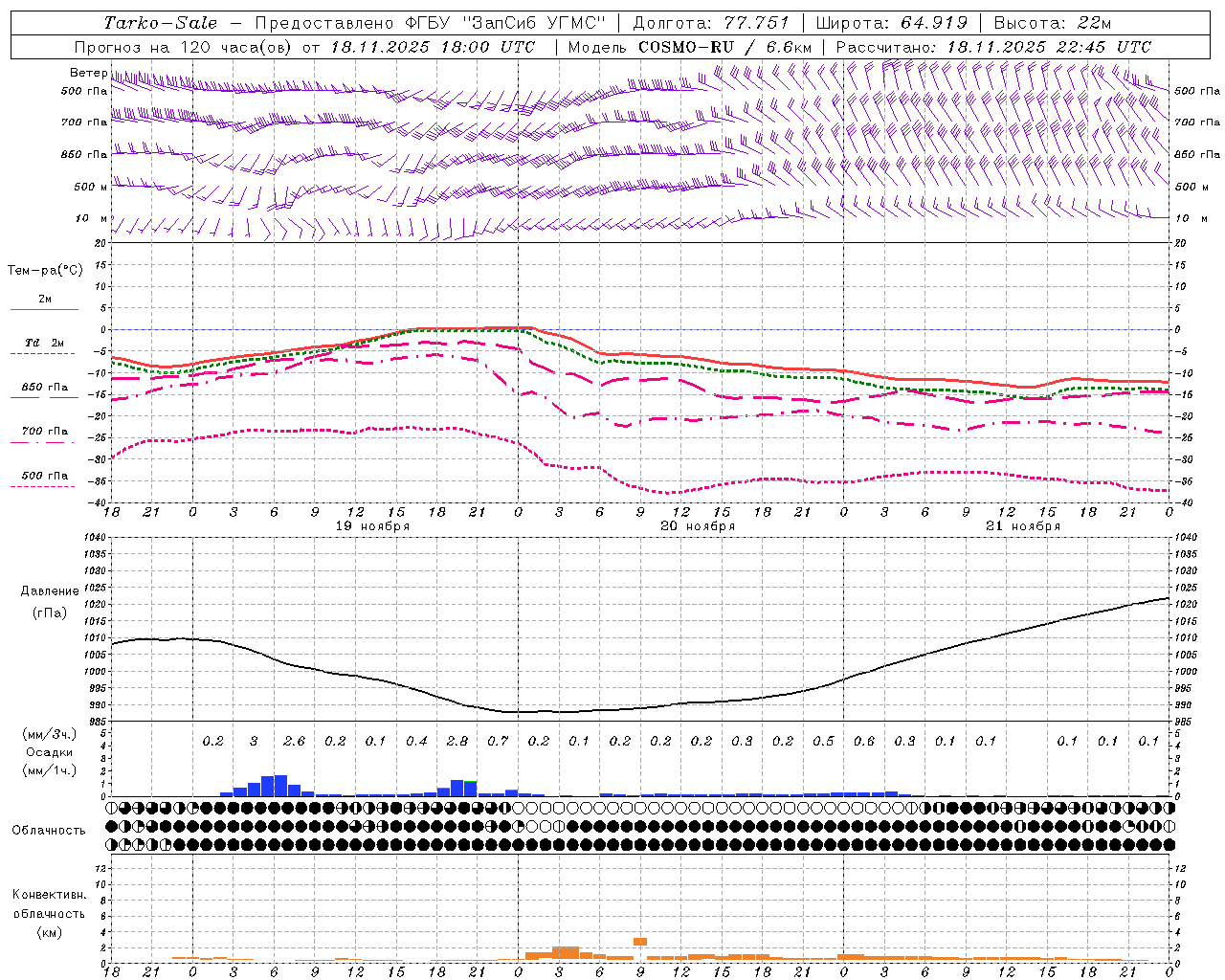The height and width of the screenshot is (980, 1225).
Task: Select the Долгота: 77.751 longitude text
Action: pos(711,23)
